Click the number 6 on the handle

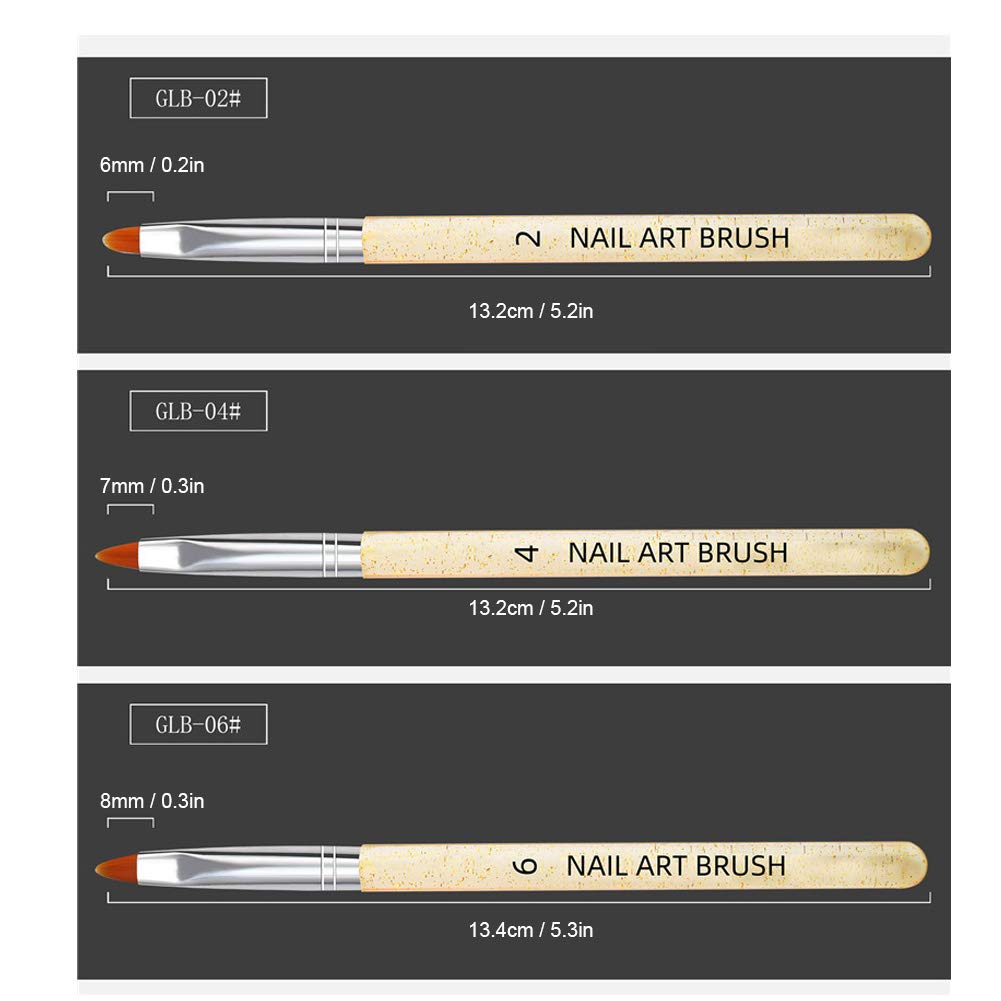click(525, 866)
